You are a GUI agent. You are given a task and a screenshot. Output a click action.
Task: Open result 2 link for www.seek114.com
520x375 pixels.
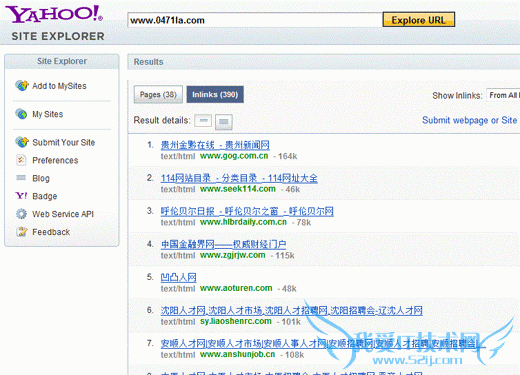(239, 178)
